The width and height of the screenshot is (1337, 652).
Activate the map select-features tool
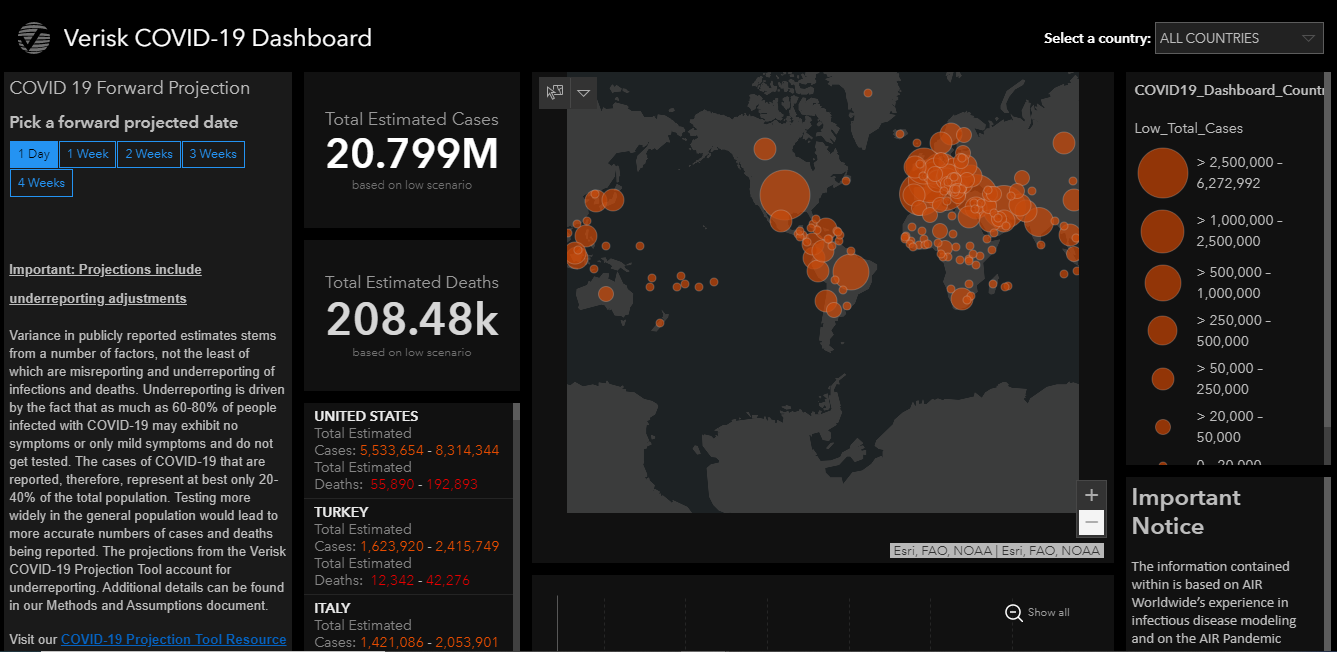pos(554,92)
